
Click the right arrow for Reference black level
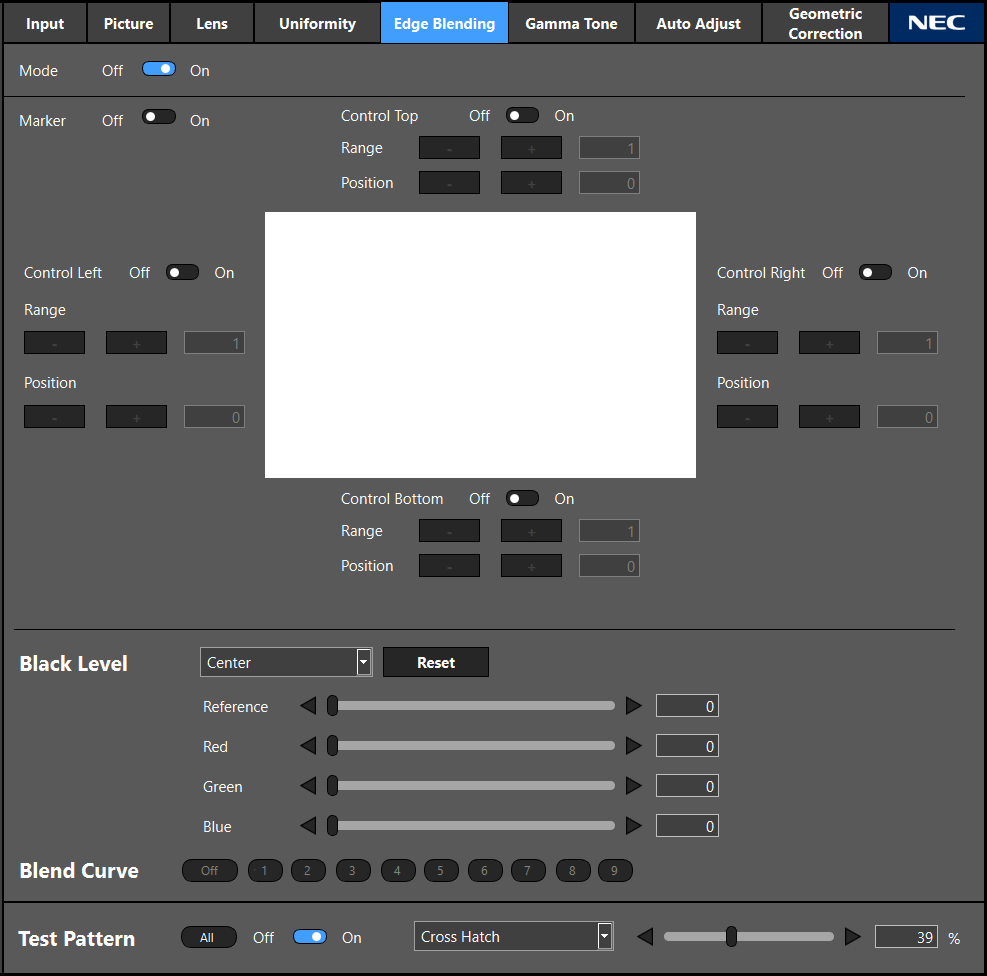[x=633, y=706]
